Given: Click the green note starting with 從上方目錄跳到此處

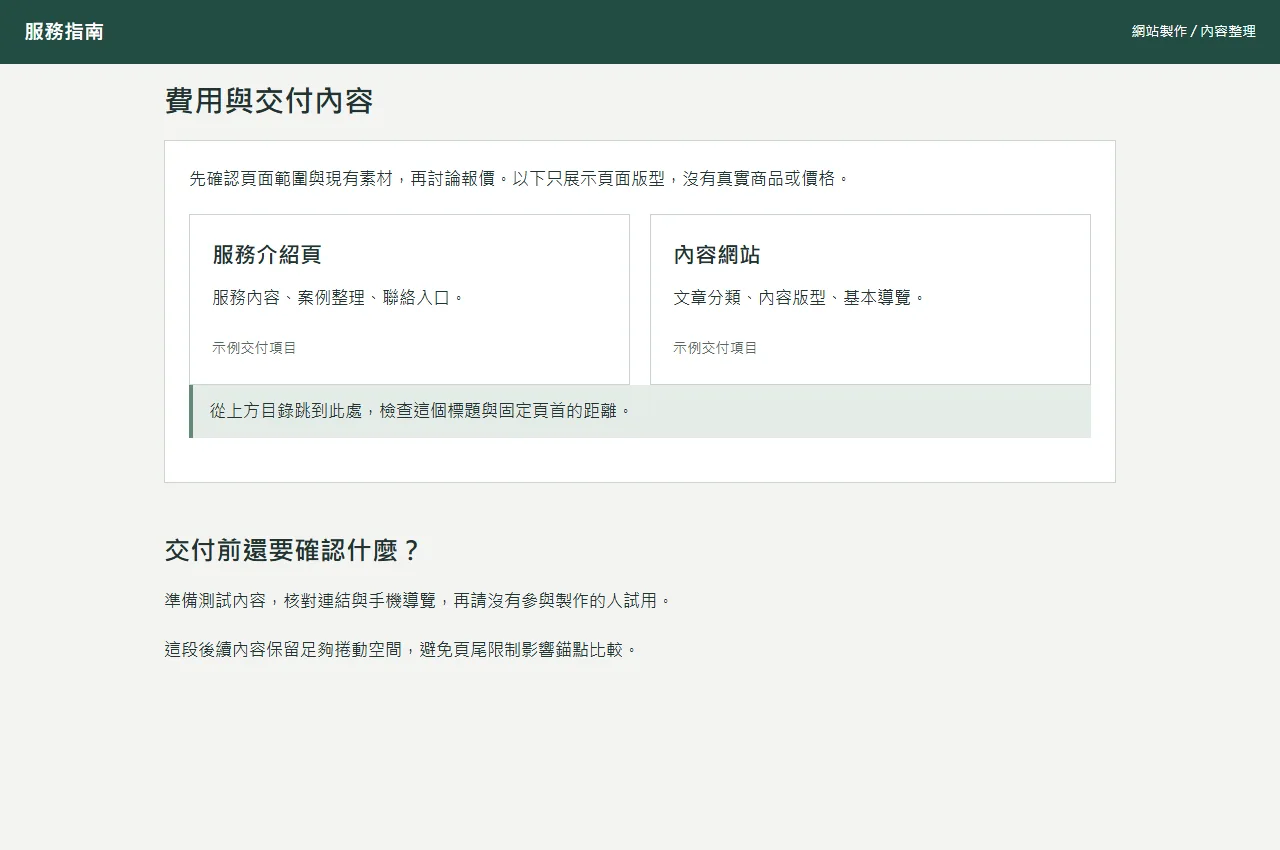Looking at the screenshot, I should click(x=640, y=411).
